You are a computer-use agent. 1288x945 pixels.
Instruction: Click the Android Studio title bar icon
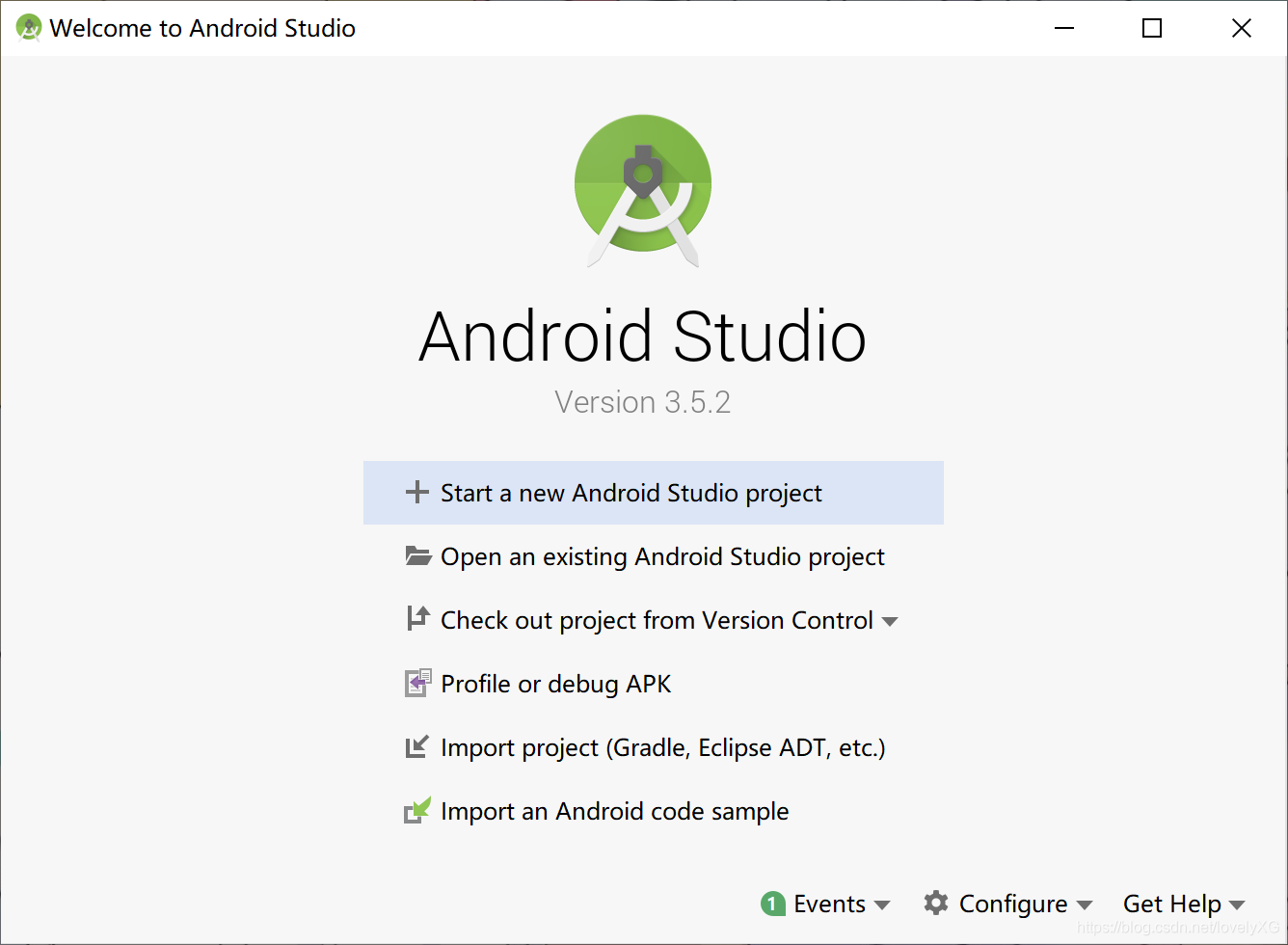coord(29,28)
